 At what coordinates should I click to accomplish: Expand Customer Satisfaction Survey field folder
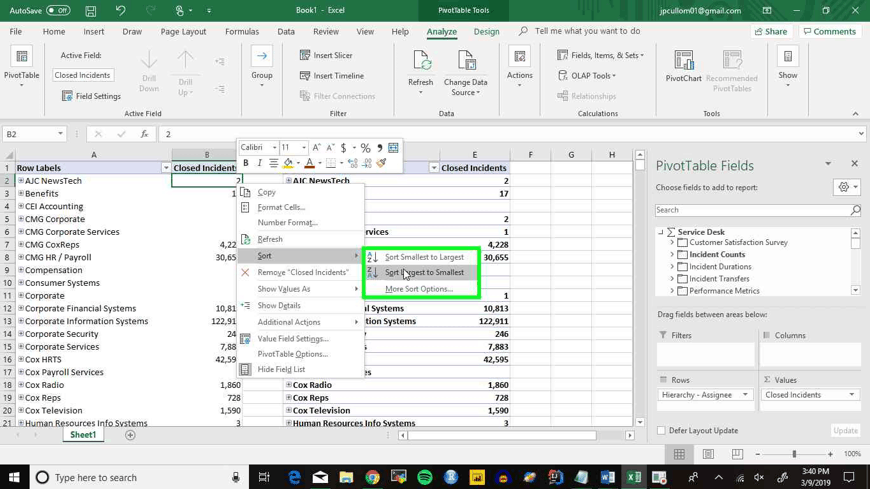(672, 242)
